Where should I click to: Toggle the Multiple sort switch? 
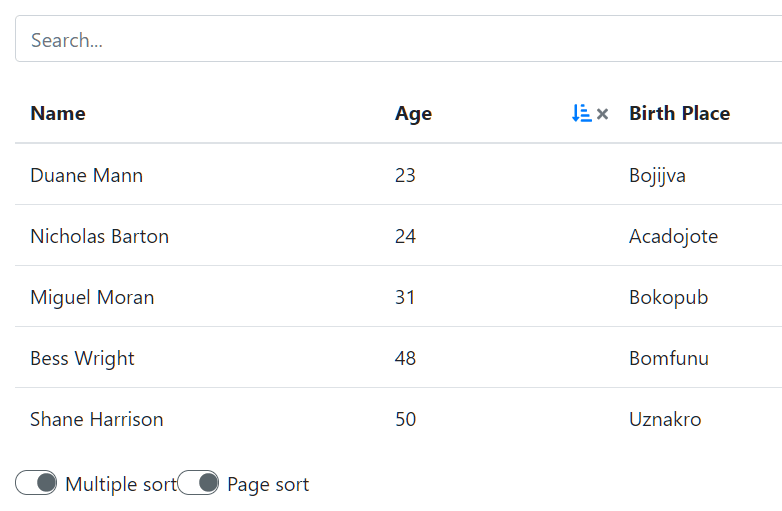(36, 483)
